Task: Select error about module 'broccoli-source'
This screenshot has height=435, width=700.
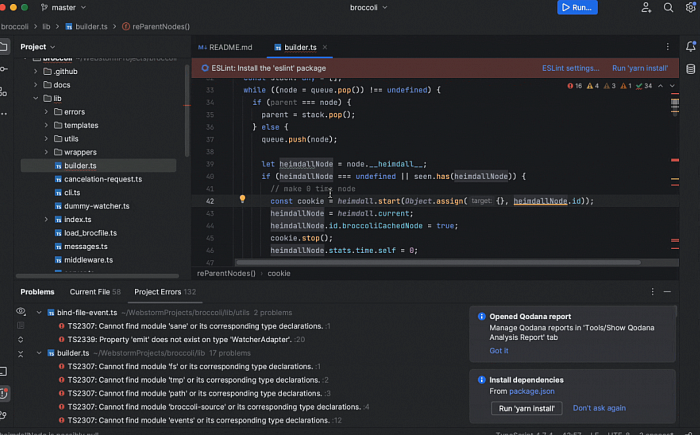Action: coord(213,407)
